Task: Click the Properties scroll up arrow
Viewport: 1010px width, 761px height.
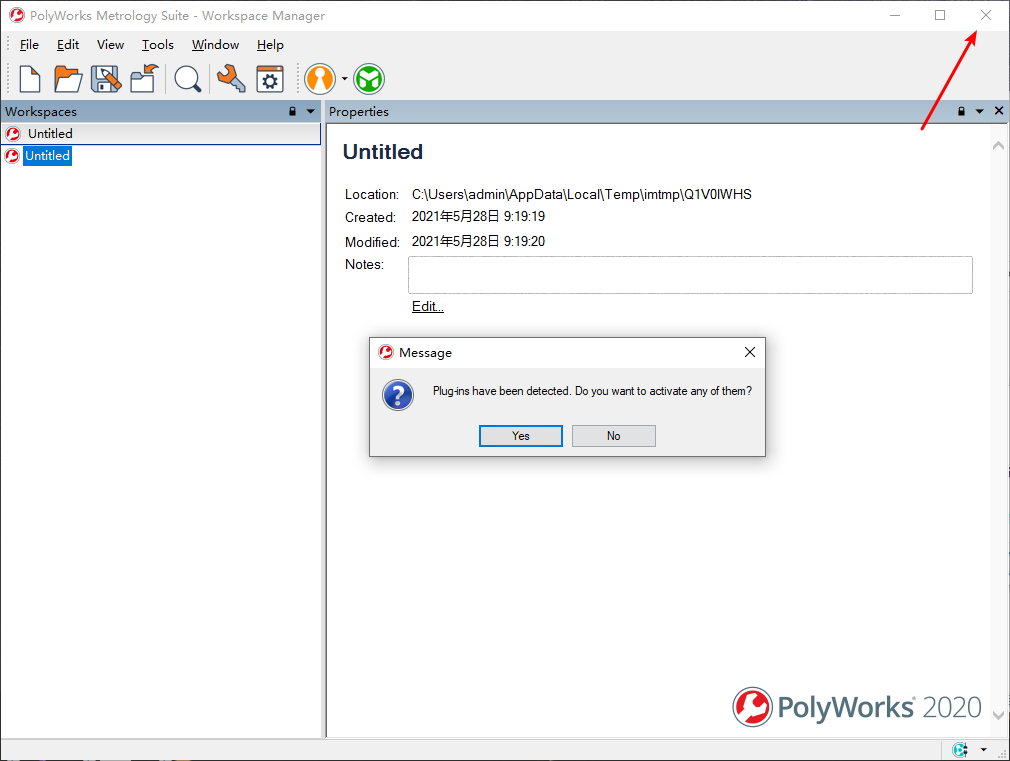Action: click(x=998, y=146)
